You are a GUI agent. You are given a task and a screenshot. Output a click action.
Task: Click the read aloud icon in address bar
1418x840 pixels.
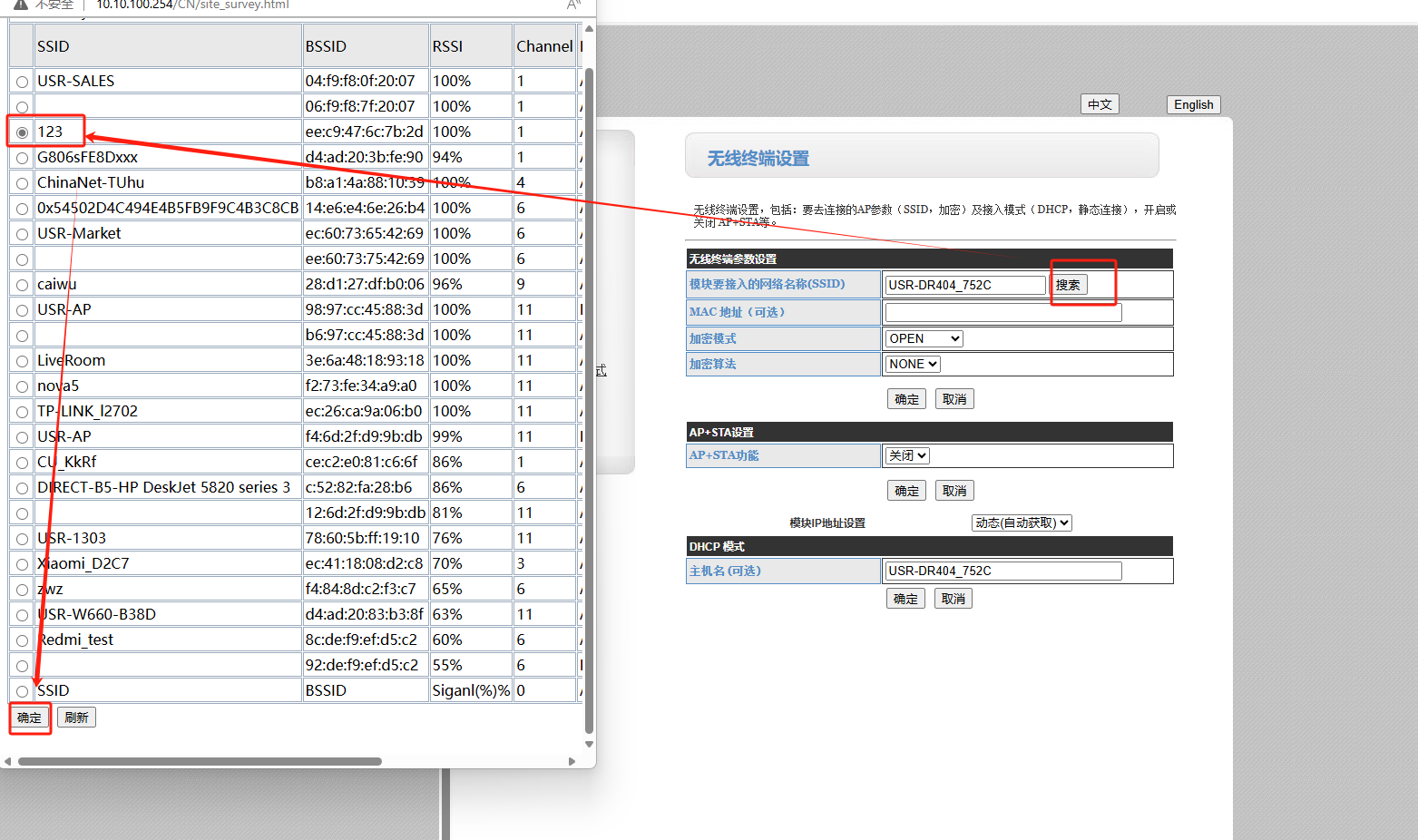point(573,5)
